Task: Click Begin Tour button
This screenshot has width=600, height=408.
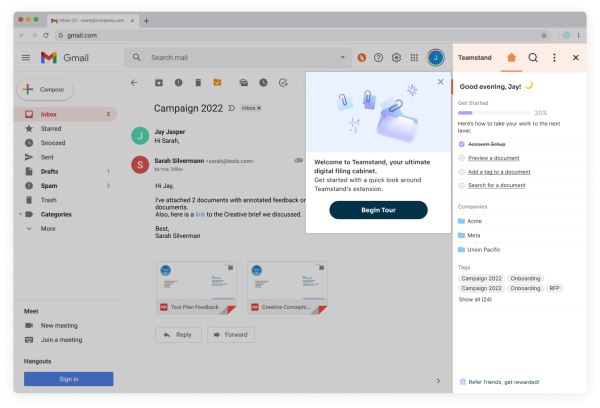Action: (x=378, y=210)
